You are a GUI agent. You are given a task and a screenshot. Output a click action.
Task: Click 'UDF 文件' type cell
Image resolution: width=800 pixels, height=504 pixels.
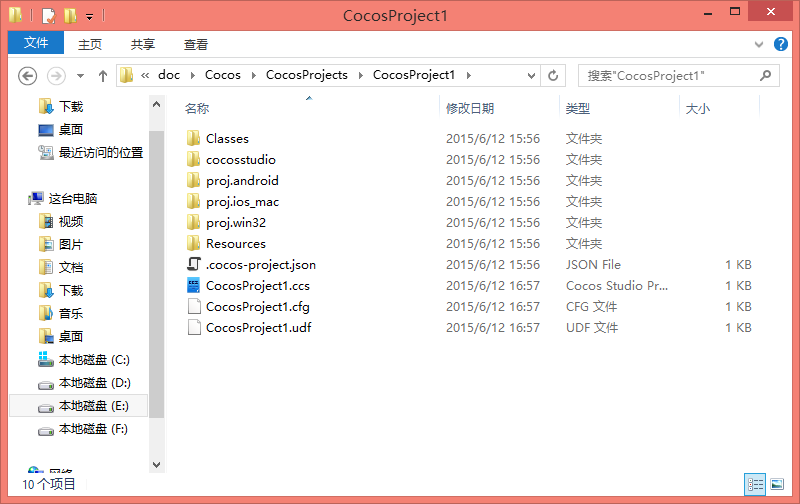(592, 327)
